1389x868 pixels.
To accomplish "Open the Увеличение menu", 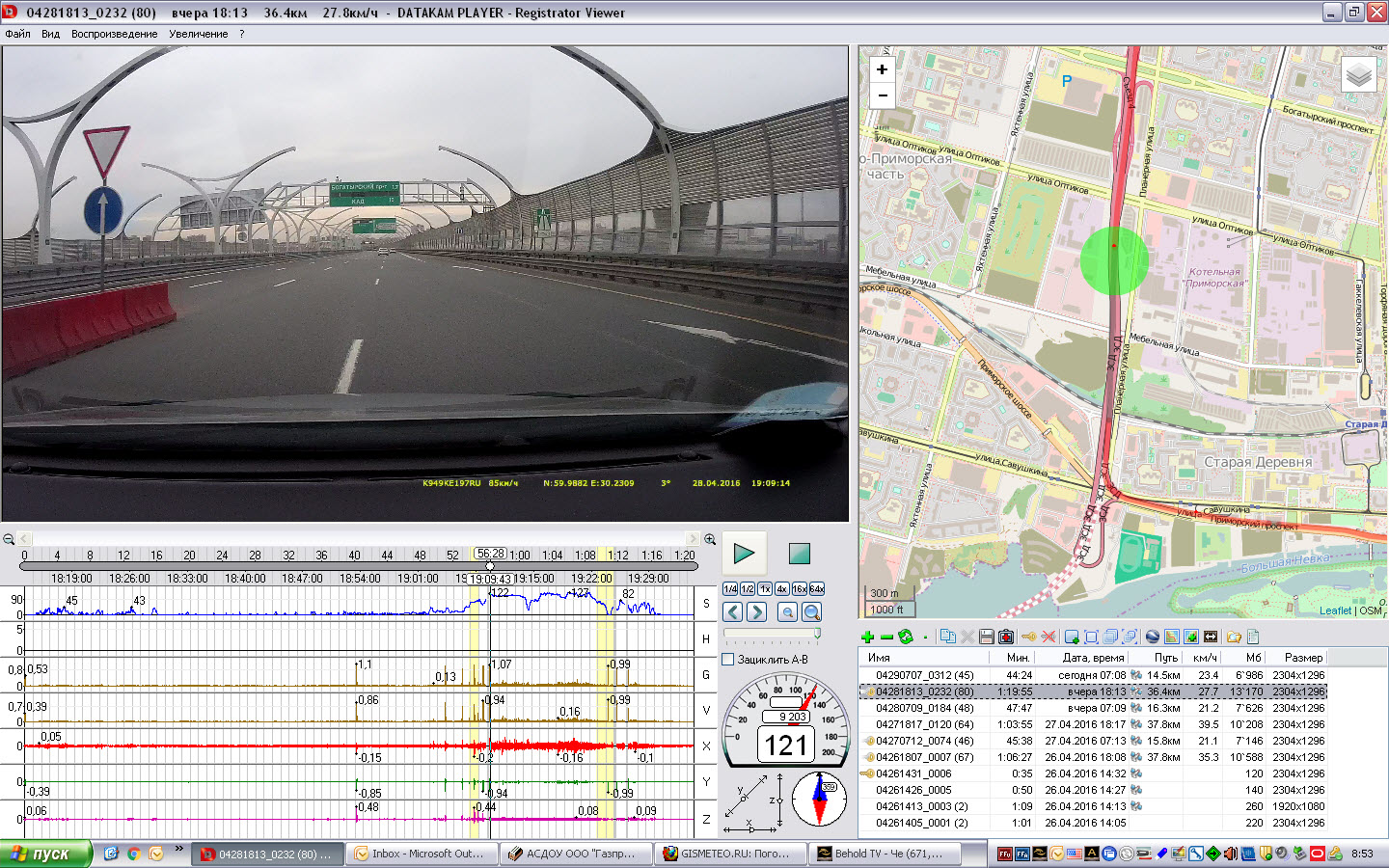I will pyautogui.click(x=198, y=34).
